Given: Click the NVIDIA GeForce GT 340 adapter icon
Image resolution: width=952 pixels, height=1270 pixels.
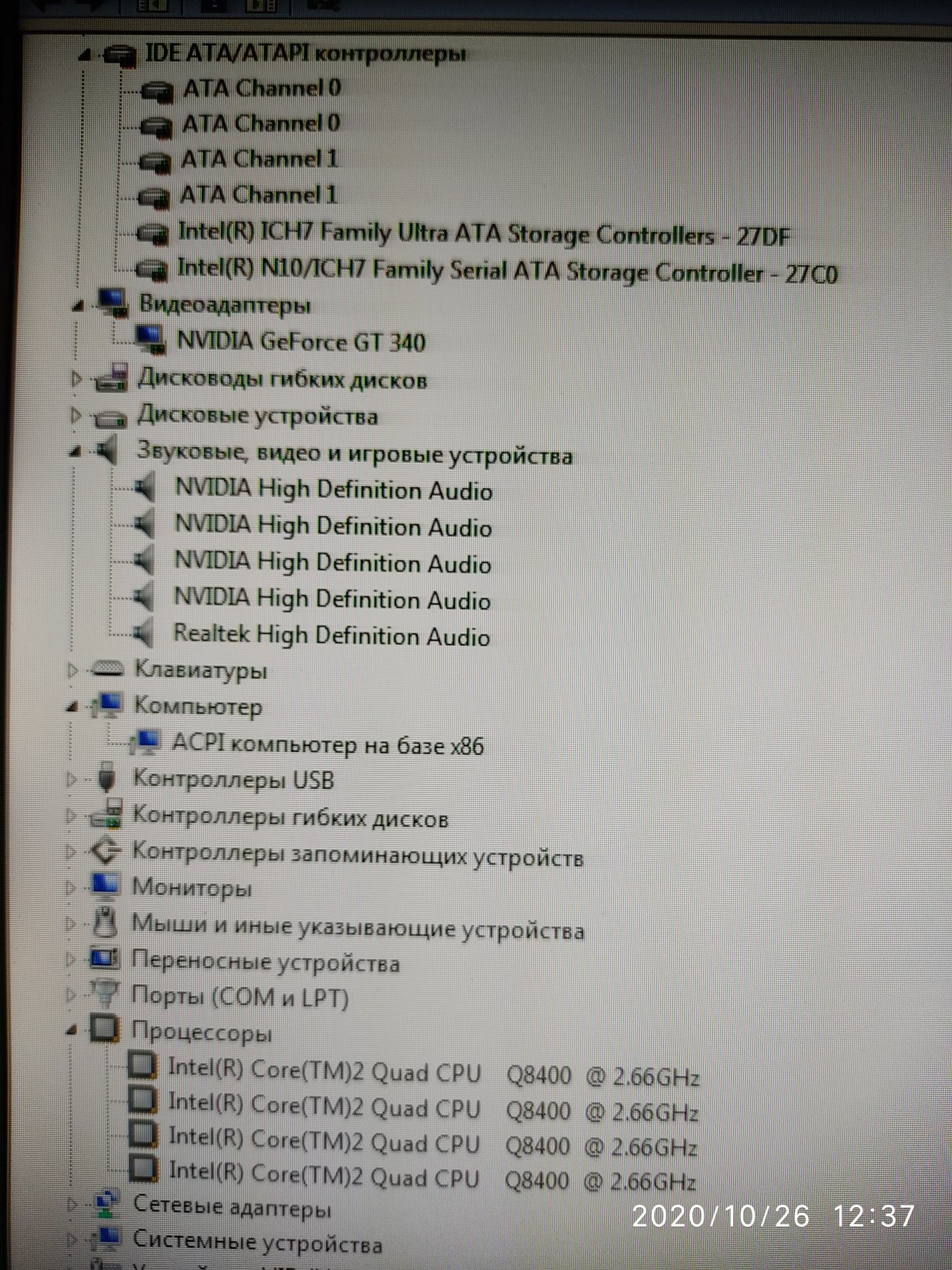Looking at the screenshot, I should tap(150, 340).
